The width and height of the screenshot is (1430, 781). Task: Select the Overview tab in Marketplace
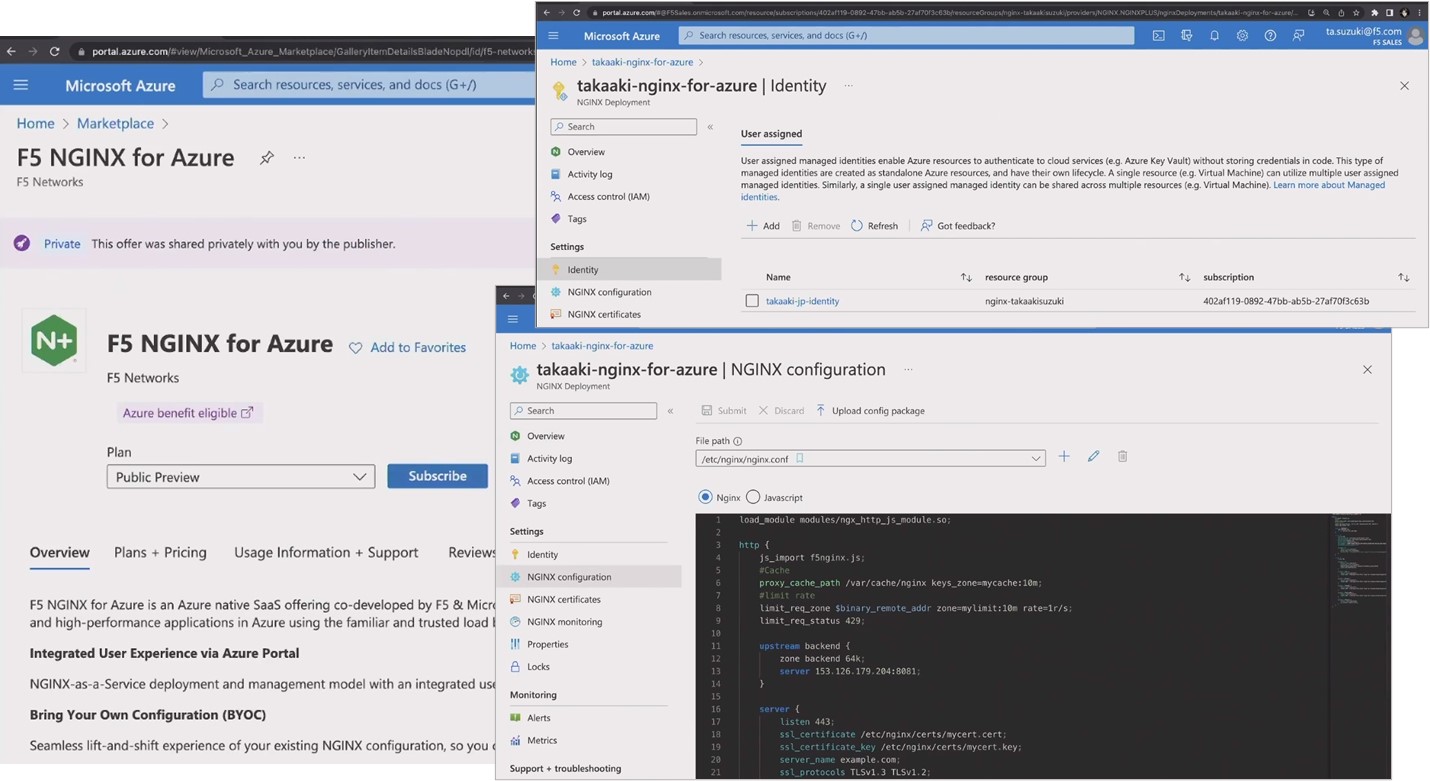pos(59,552)
